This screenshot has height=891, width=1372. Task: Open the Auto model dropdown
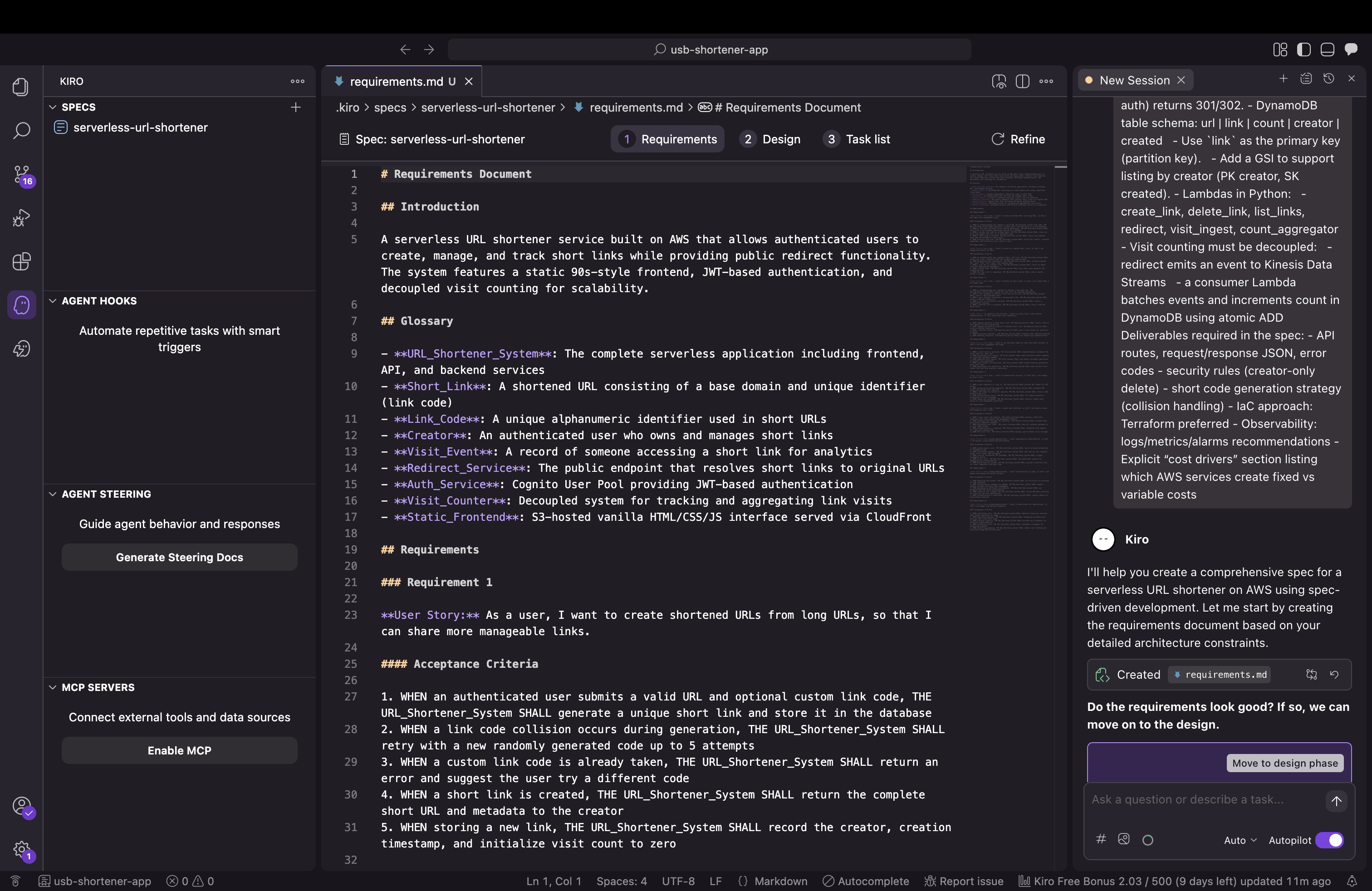(1240, 840)
